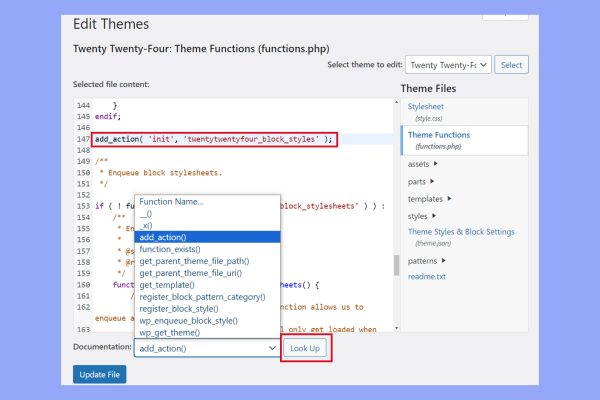This screenshot has height=400, width=600.
Task: Click the Update File button
Action: pos(99,374)
